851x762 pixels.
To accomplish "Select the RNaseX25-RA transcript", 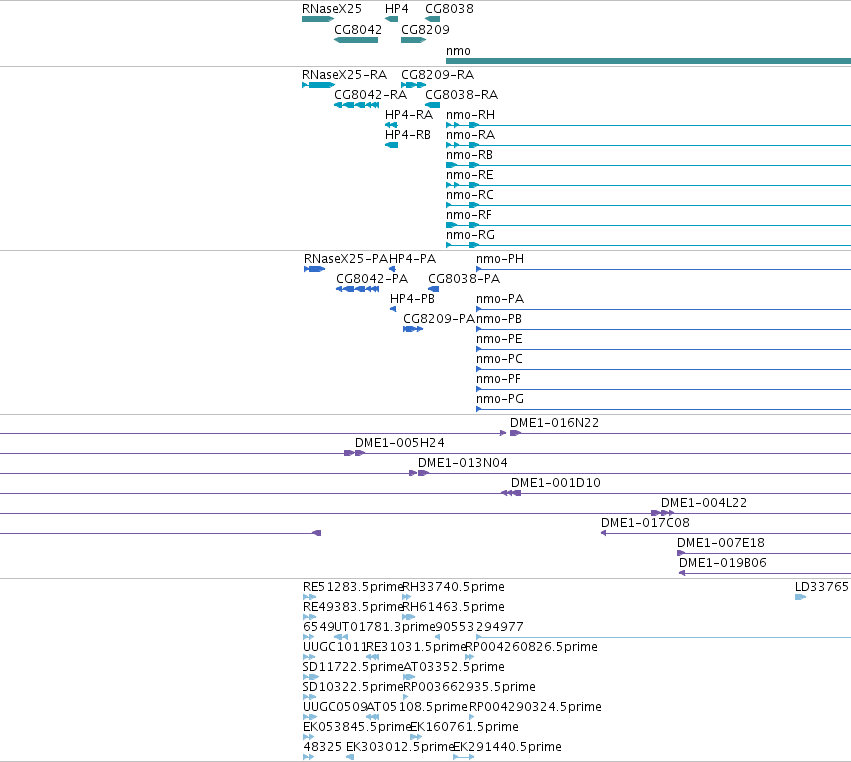I will (319, 85).
